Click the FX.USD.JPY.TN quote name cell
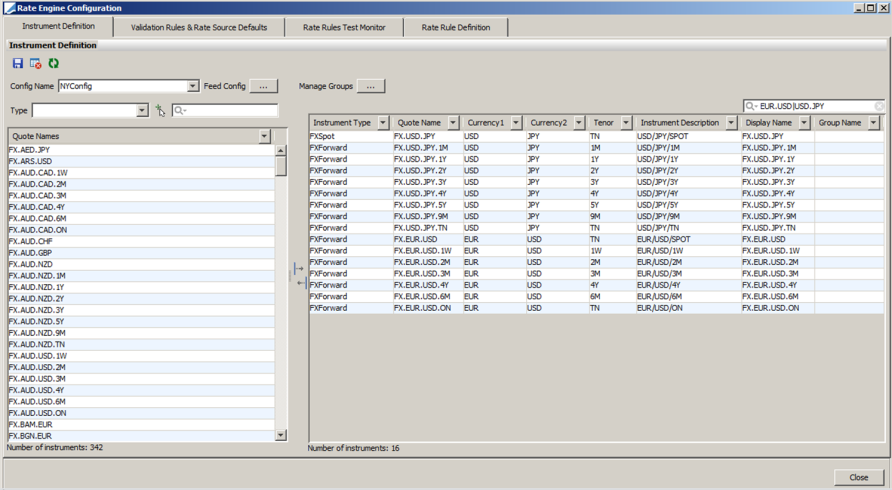Screen dimensions: 892x490 click(x=427, y=228)
